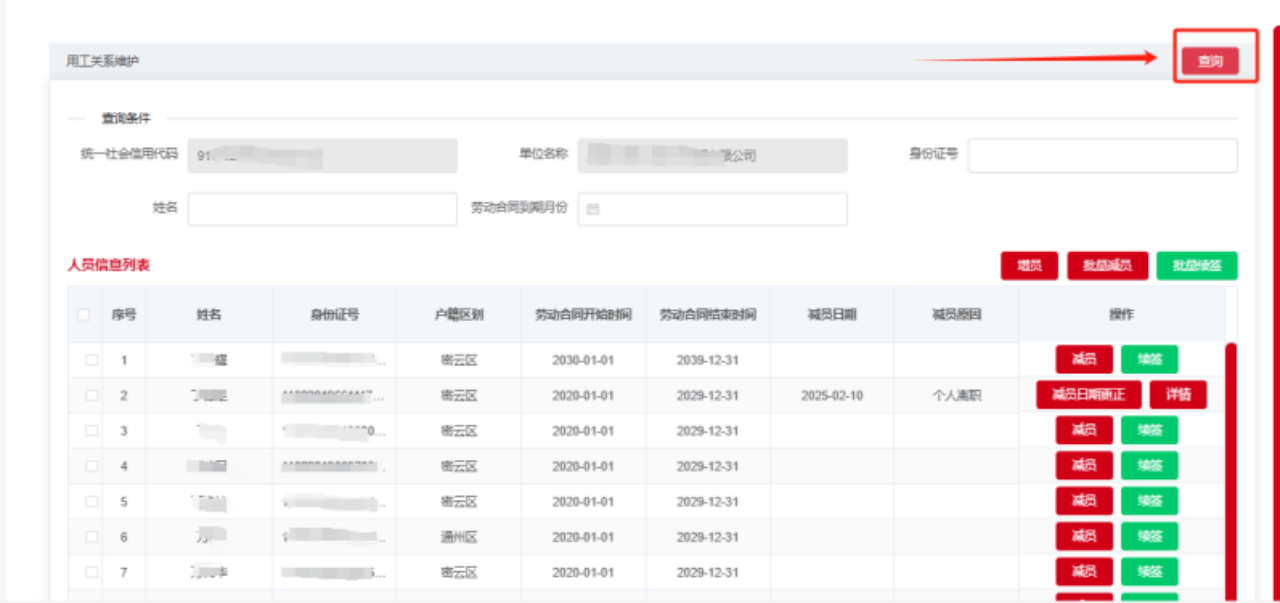The width and height of the screenshot is (1280, 603).
Task: Click 续签 for the 通州区 row
Action: pos(1149,537)
